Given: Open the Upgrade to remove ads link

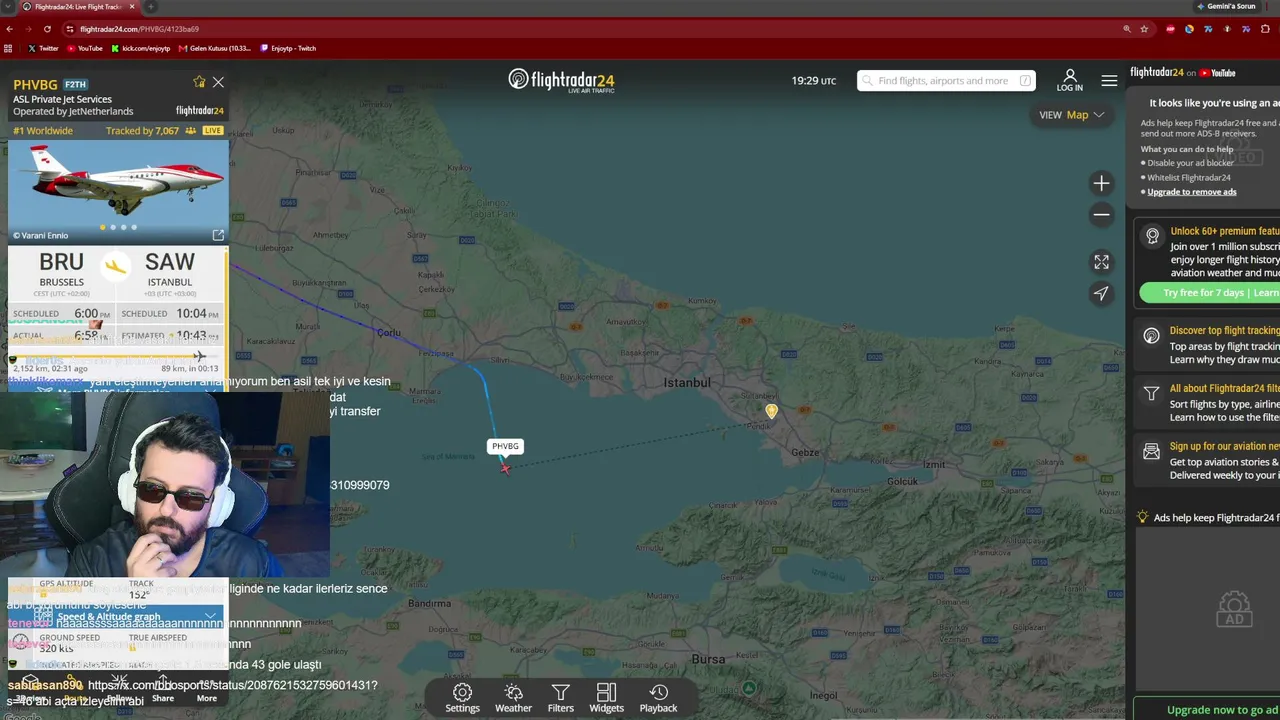Looking at the screenshot, I should pyautogui.click(x=1192, y=192).
